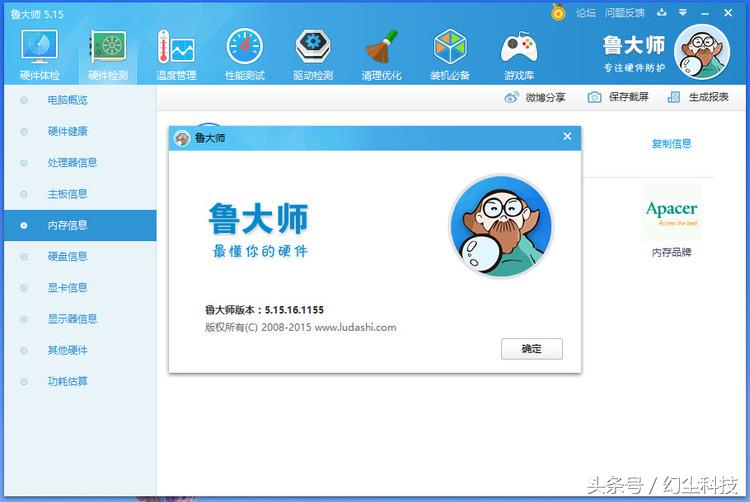Click the 保存截屏 camera icon

coord(594,97)
